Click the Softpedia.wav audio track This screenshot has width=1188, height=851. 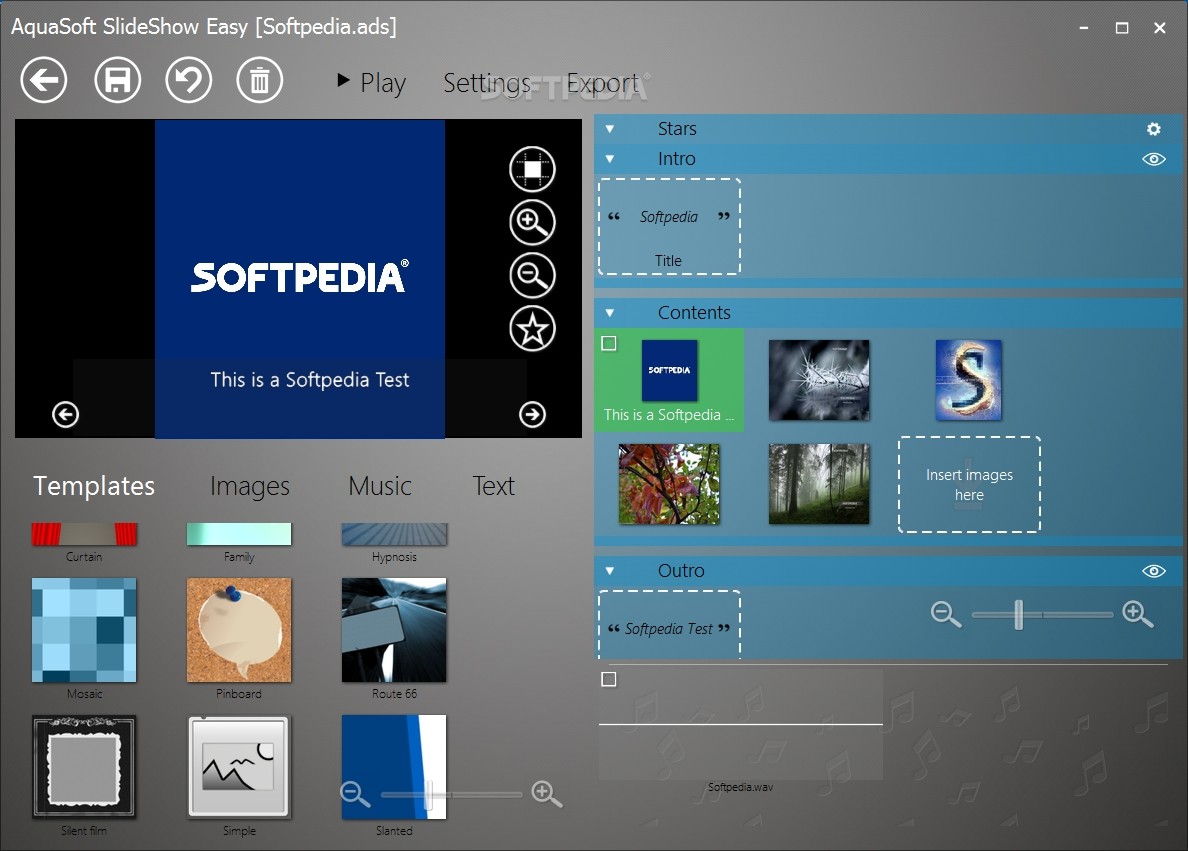pos(741,724)
